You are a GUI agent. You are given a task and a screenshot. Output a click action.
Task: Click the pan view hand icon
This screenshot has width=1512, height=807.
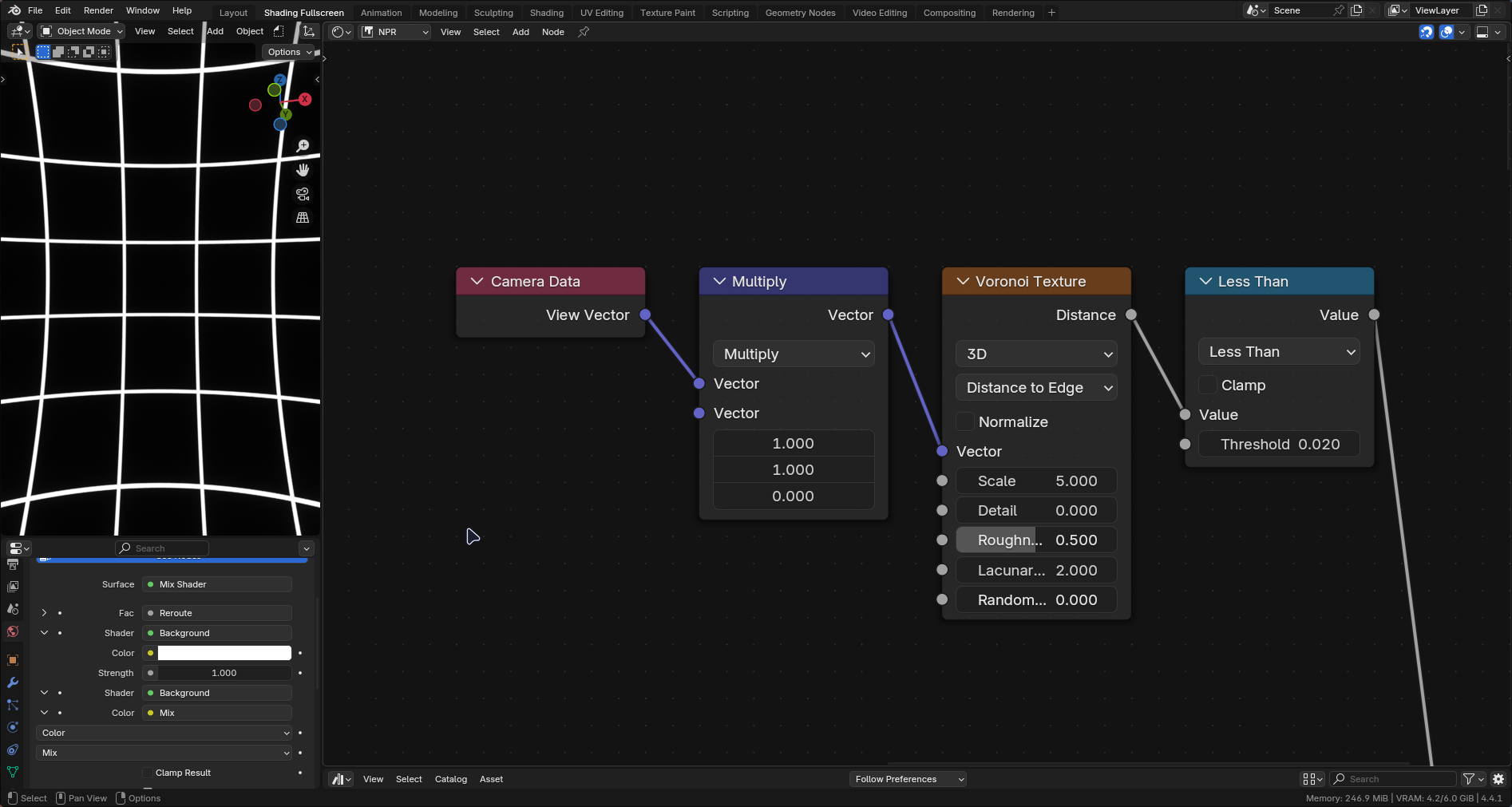pos(303,170)
